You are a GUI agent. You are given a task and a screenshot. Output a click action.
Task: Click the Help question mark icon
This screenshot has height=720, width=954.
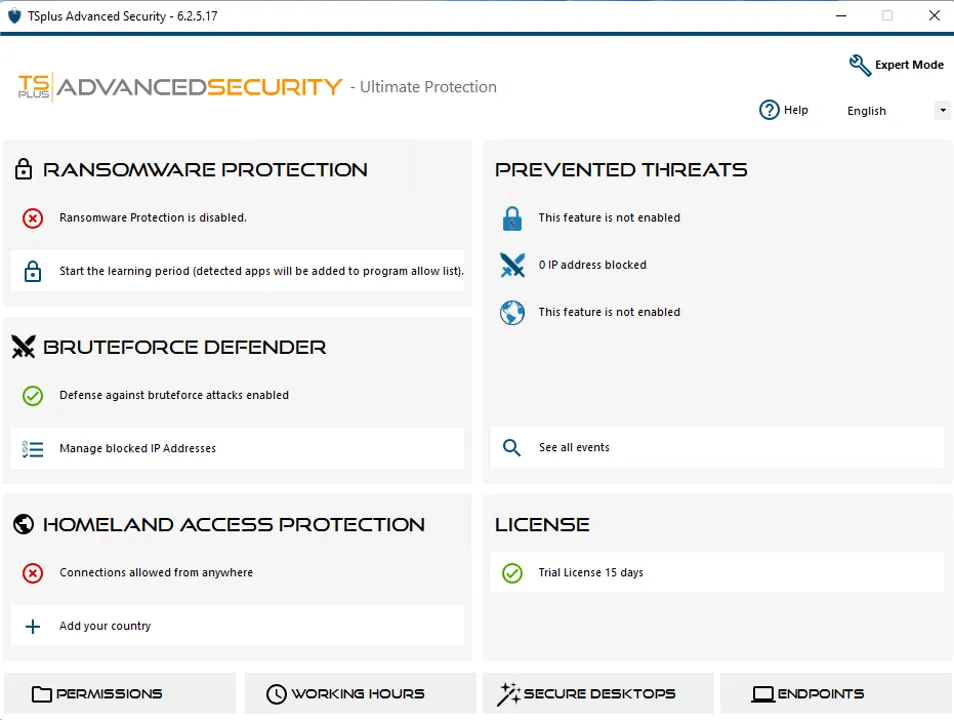769,110
